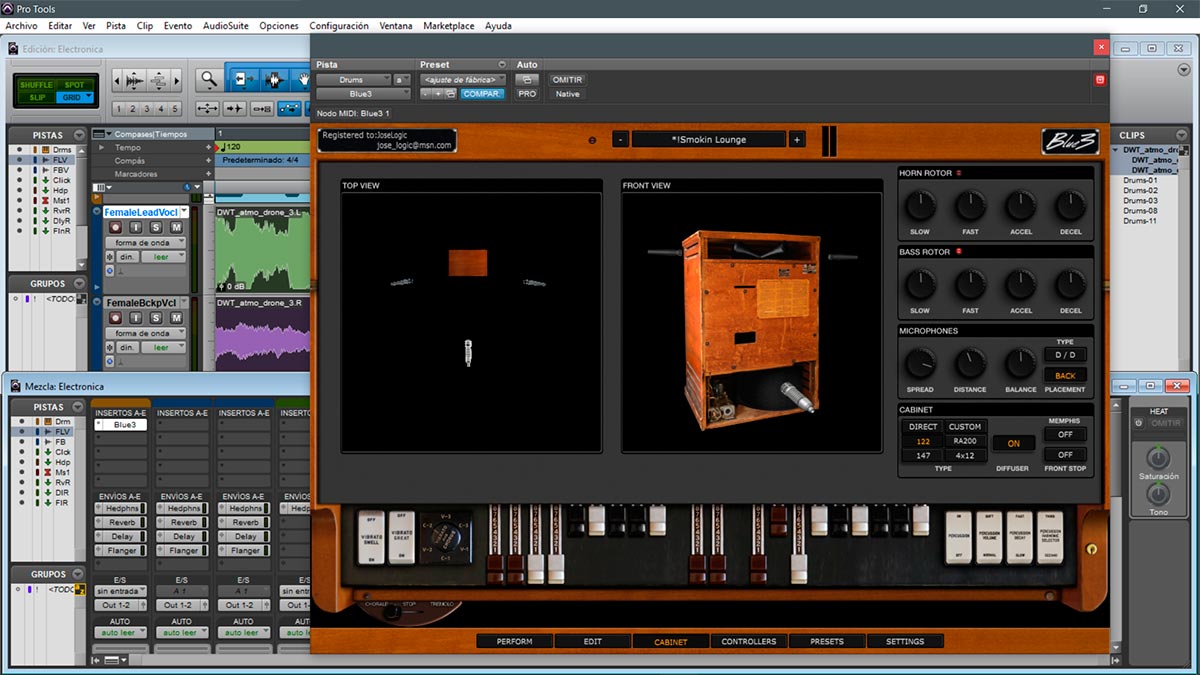This screenshot has width=1200, height=675.
Task: Click the HEAT bypass power icon
Action: pos(1139,423)
